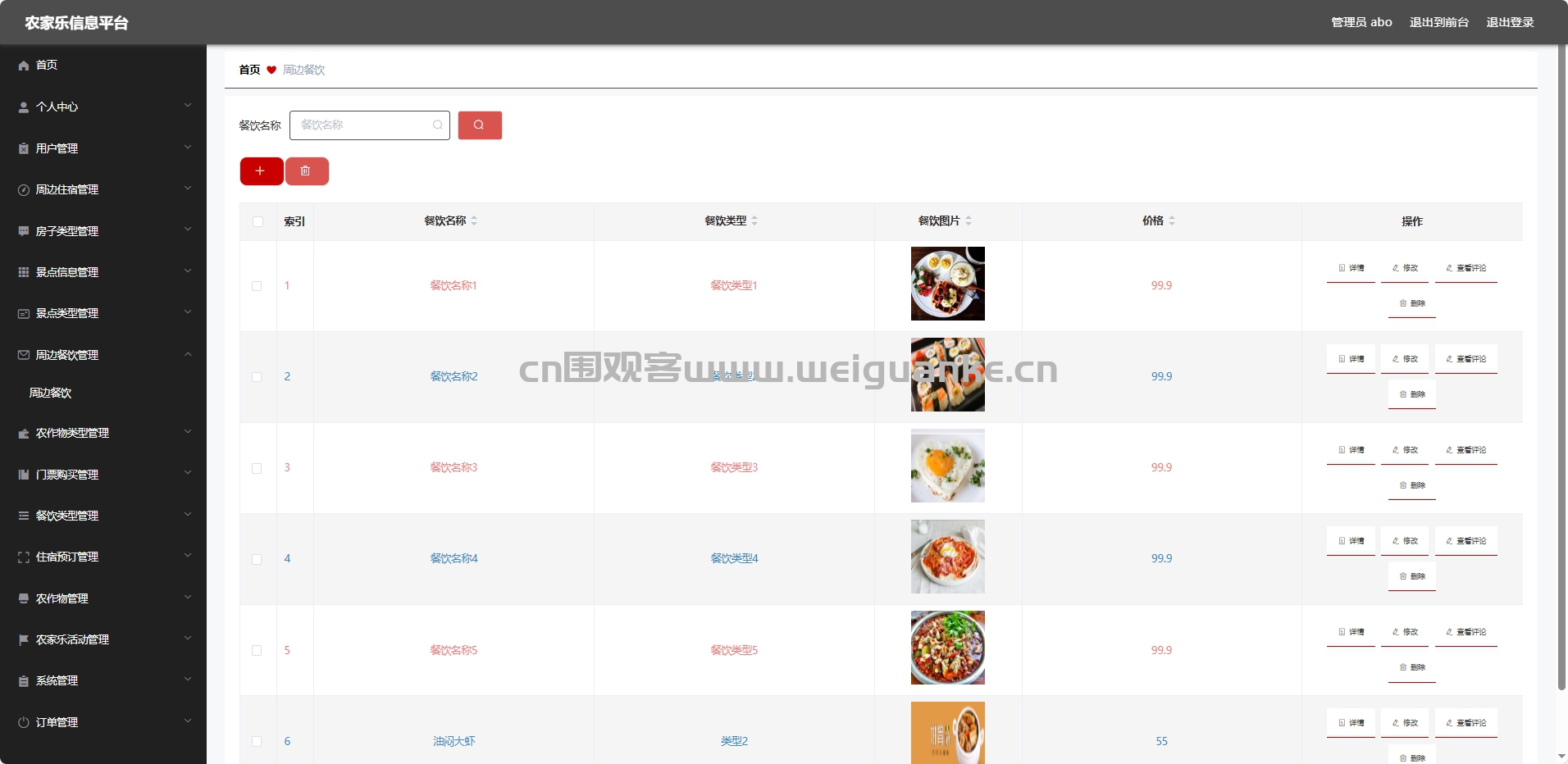Viewport: 1568px width, 764px height.
Task: Open heart-shaped egg image in row 3
Action: point(948,466)
